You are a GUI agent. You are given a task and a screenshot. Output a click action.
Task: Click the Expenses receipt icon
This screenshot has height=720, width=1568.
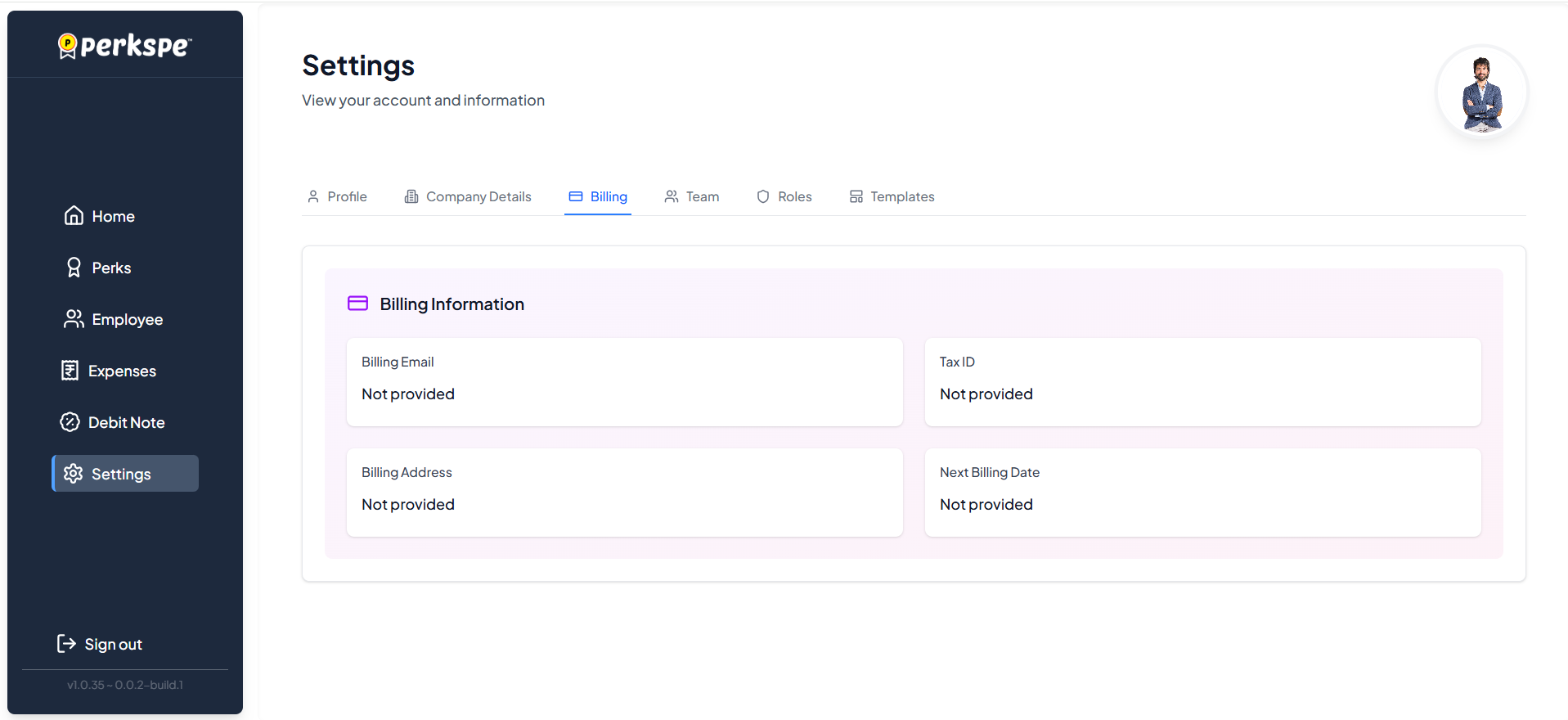70,371
